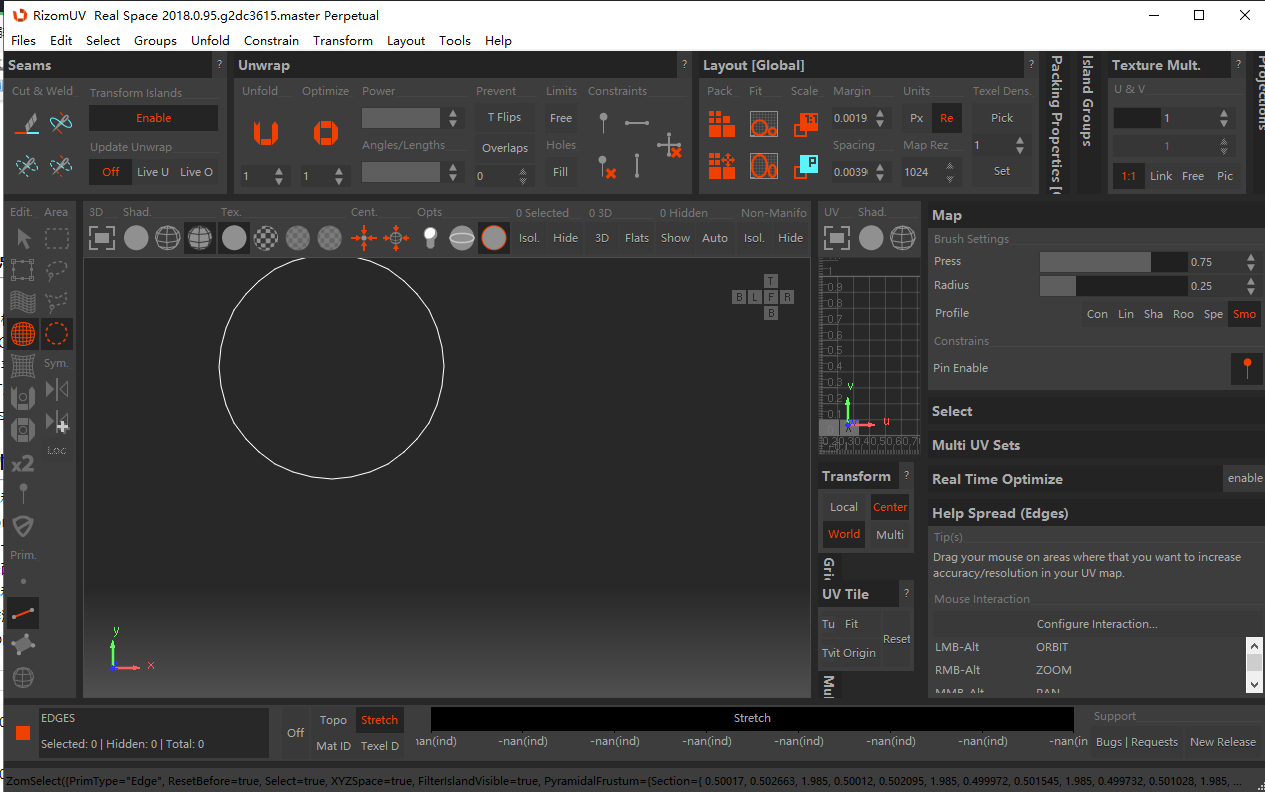1265x792 pixels.
Task: Click the frame-all icon in 3D viewport toolbar
Action: point(102,238)
